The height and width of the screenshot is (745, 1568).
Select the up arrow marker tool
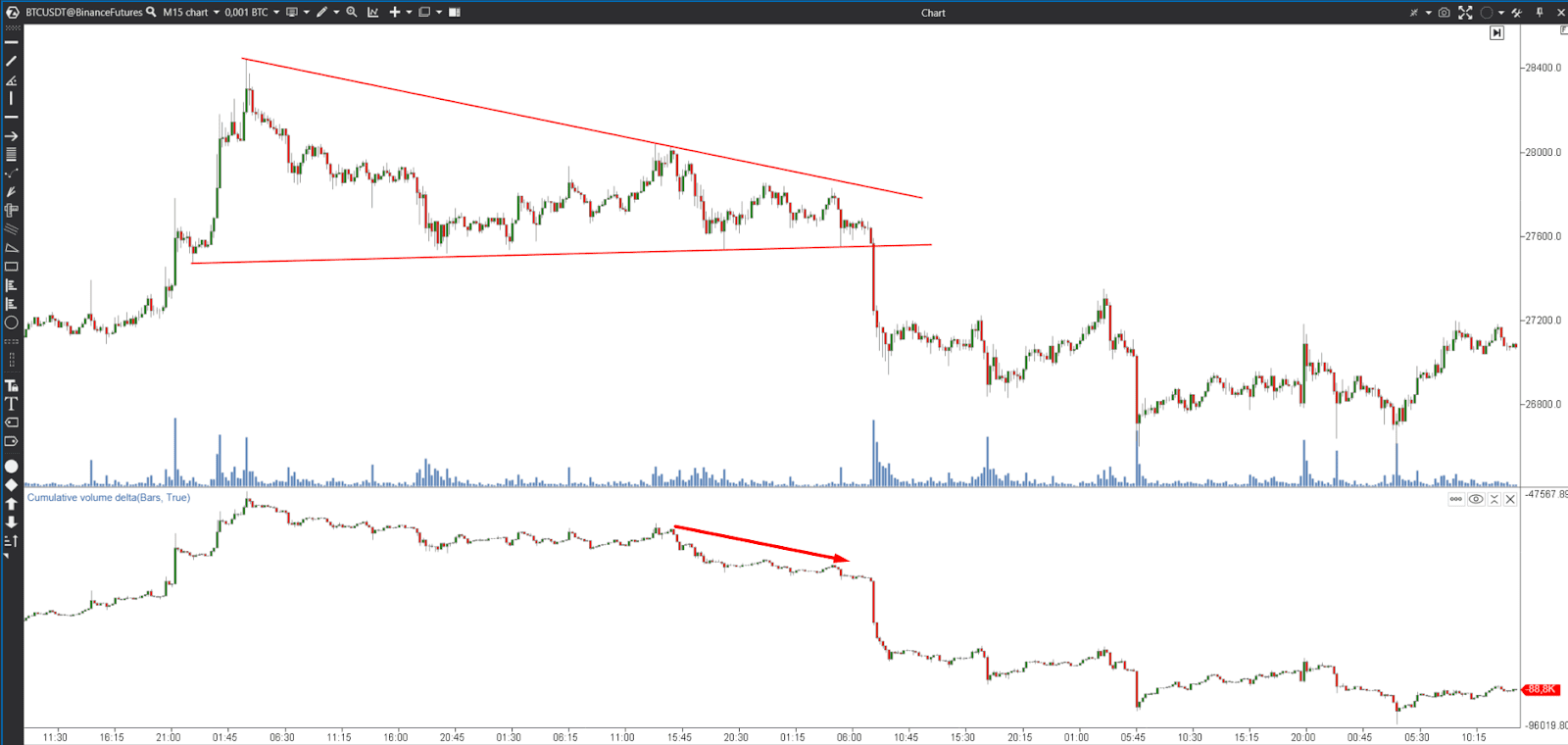(12, 504)
